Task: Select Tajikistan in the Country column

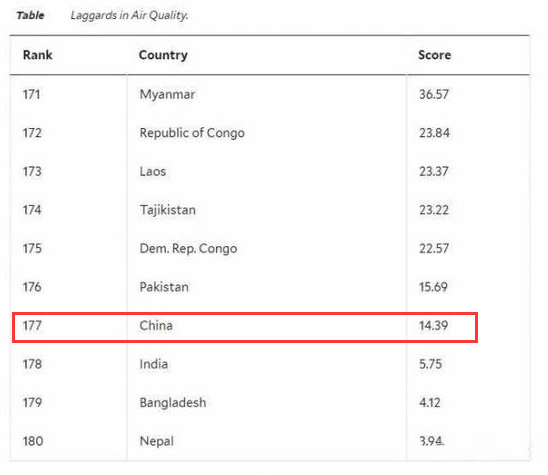Action: (x=168, y=210)
